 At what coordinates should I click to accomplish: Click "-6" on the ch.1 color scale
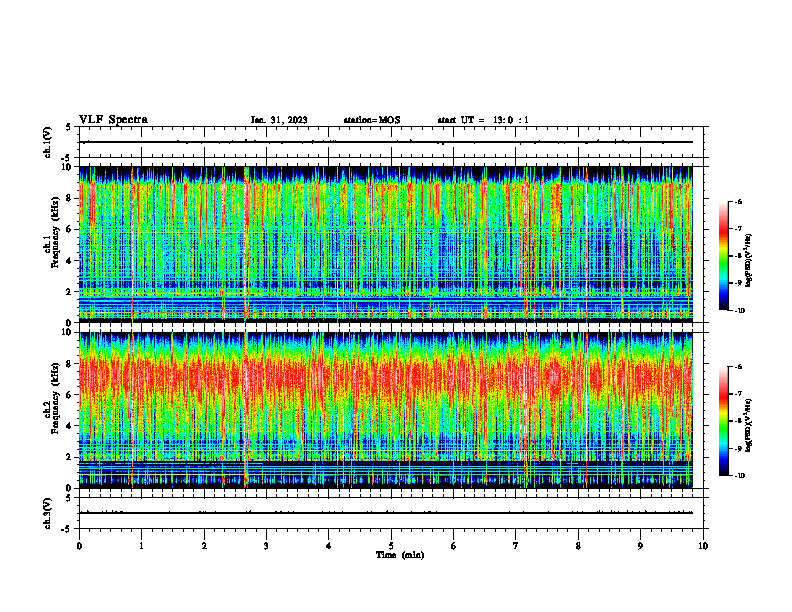[x=738, y=201]
